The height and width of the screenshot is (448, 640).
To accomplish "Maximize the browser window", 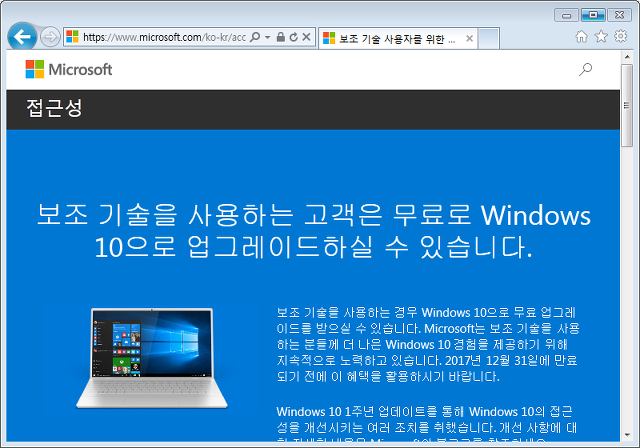I will click(593, 15).
